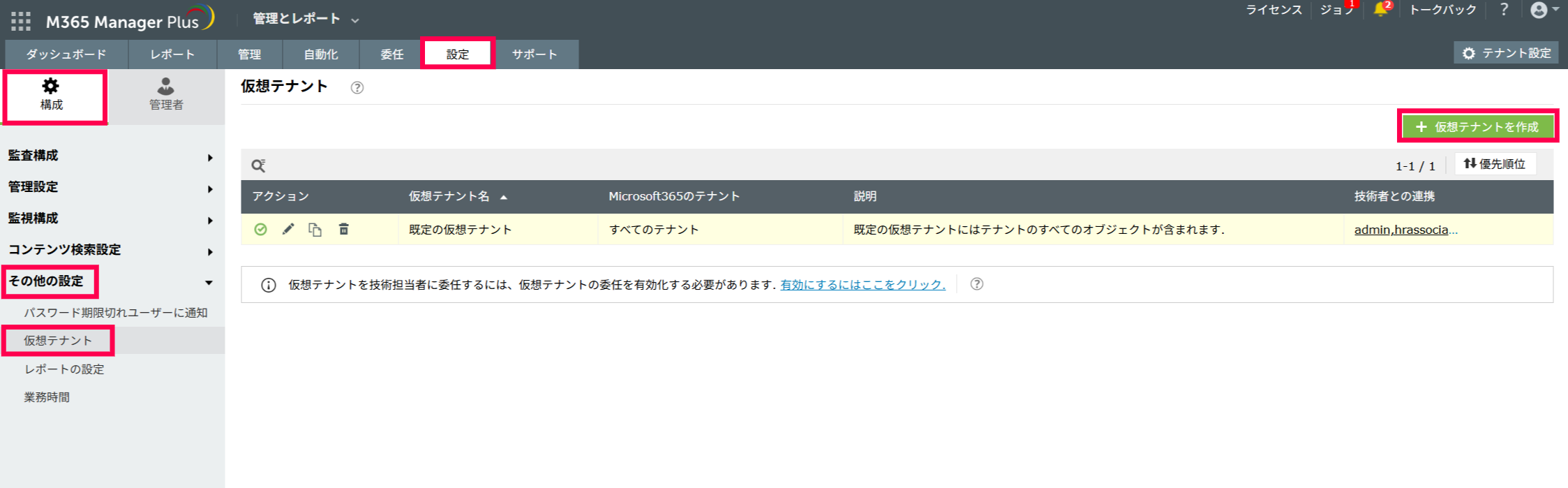Open パスワード期限切れユーザーに通知 item
Image resolution: width=1568 pixels, height=488 pixels.
click(116, 313)
